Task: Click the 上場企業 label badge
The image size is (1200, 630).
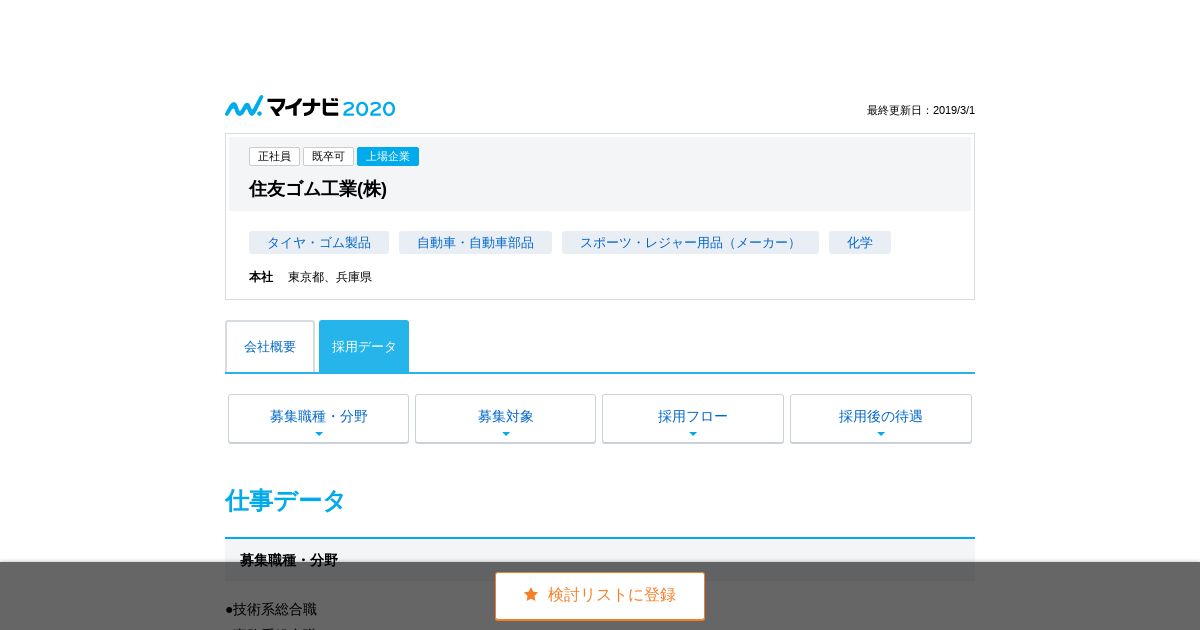Action: pyautogui.click(x=388, y=157)
